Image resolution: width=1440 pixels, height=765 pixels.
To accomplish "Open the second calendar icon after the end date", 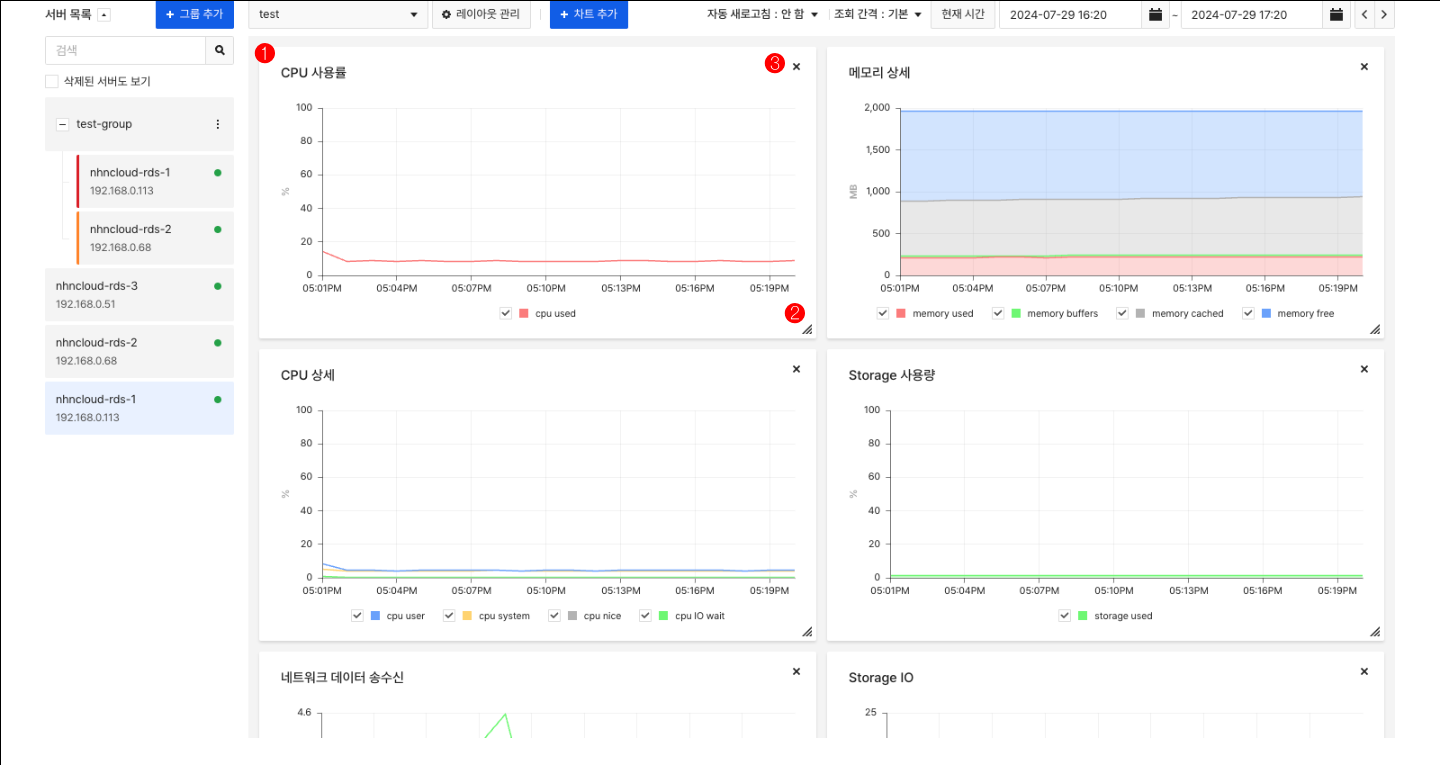I will point(1336,15).
